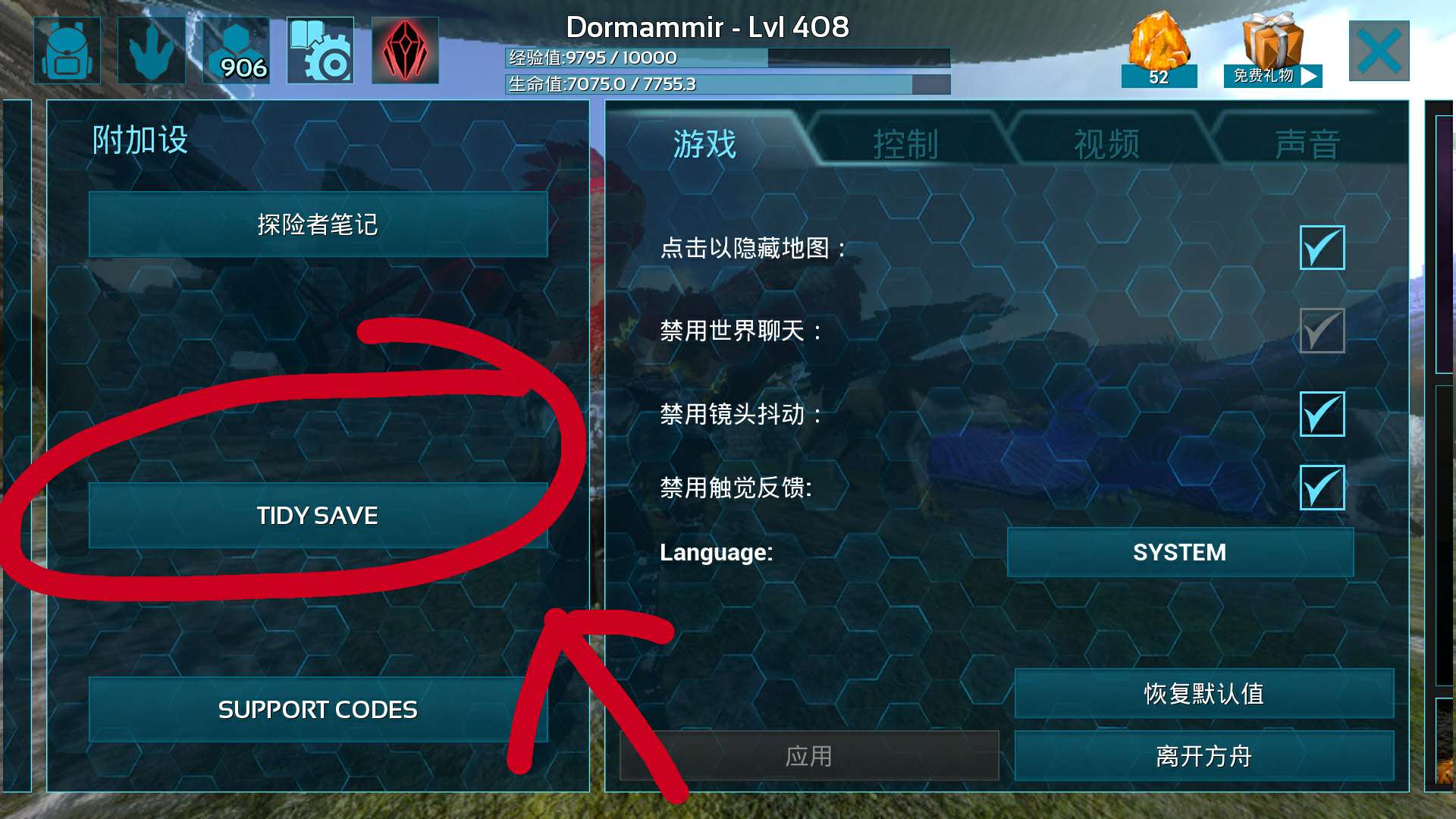Screen dimensions: 1456x819
Task: Open SUPPORT CODES
Action: [x=318, y=710]
